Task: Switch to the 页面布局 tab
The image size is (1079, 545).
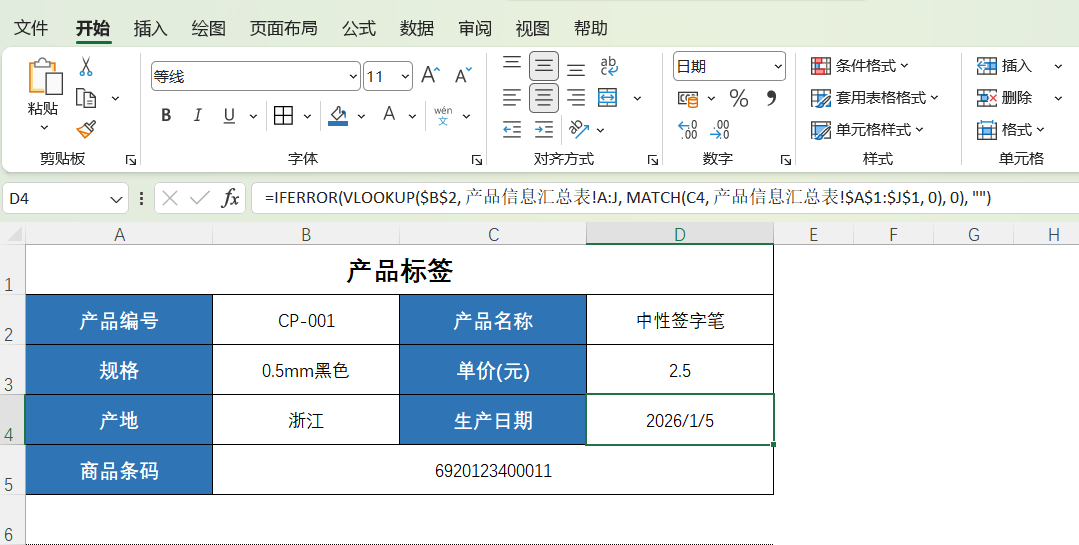Action: (x=284, y=28)
